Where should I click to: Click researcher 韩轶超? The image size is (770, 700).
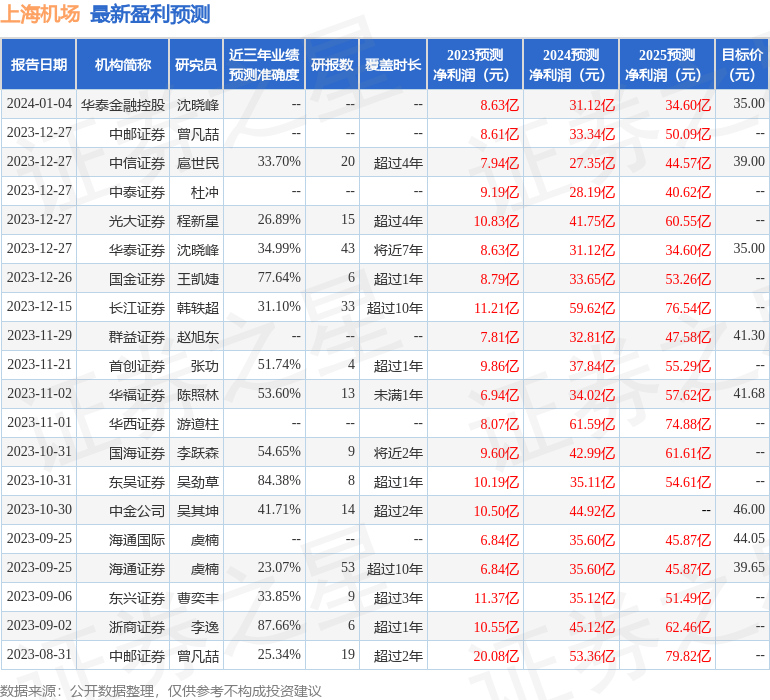coord(198,308)
